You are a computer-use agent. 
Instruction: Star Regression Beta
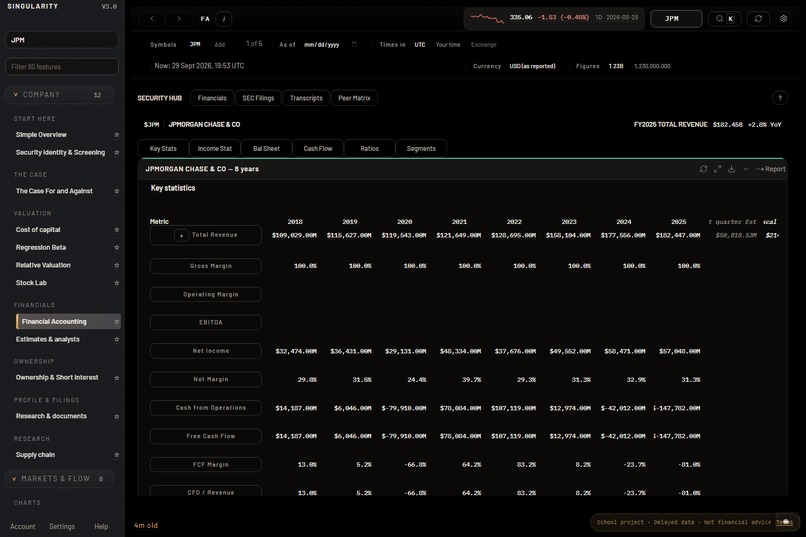[117, 248]
